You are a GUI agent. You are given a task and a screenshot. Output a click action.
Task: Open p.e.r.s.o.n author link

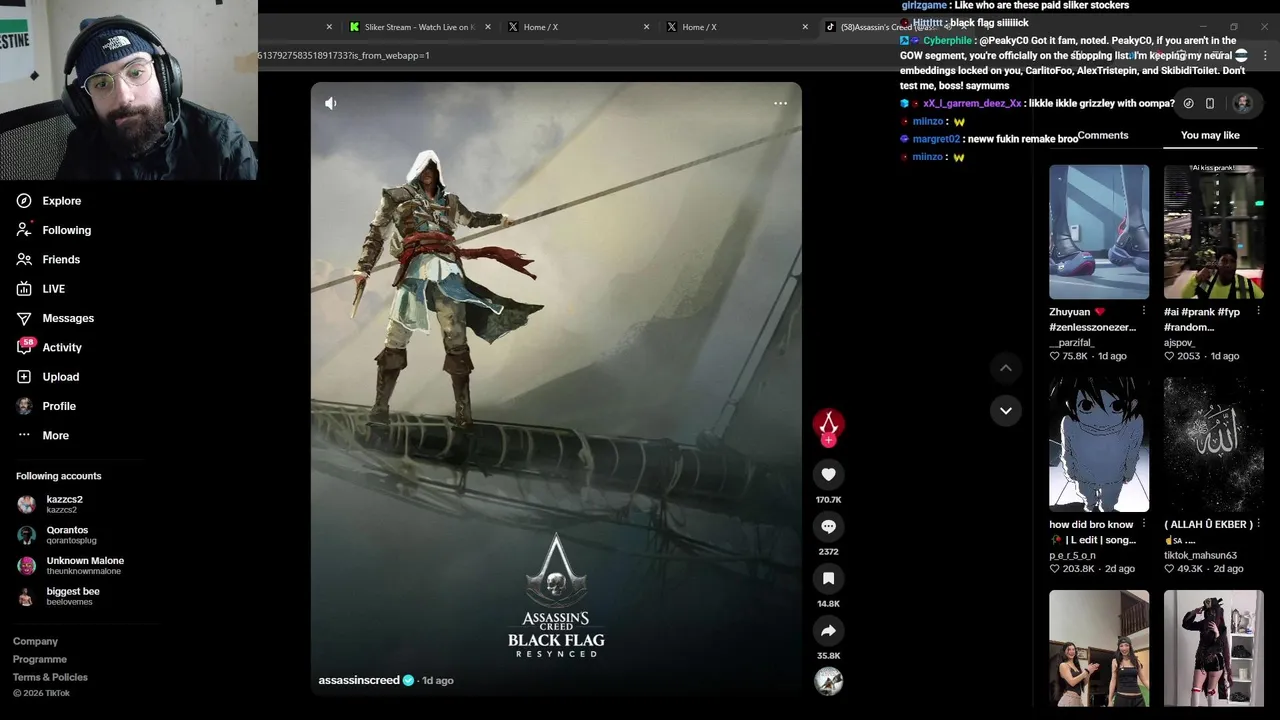point(1072,555)
